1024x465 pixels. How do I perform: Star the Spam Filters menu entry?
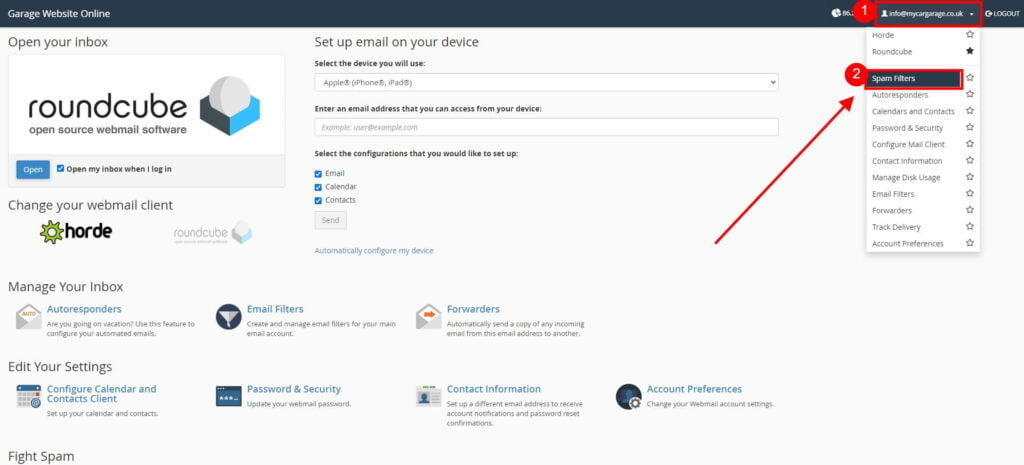coord(970,78)
